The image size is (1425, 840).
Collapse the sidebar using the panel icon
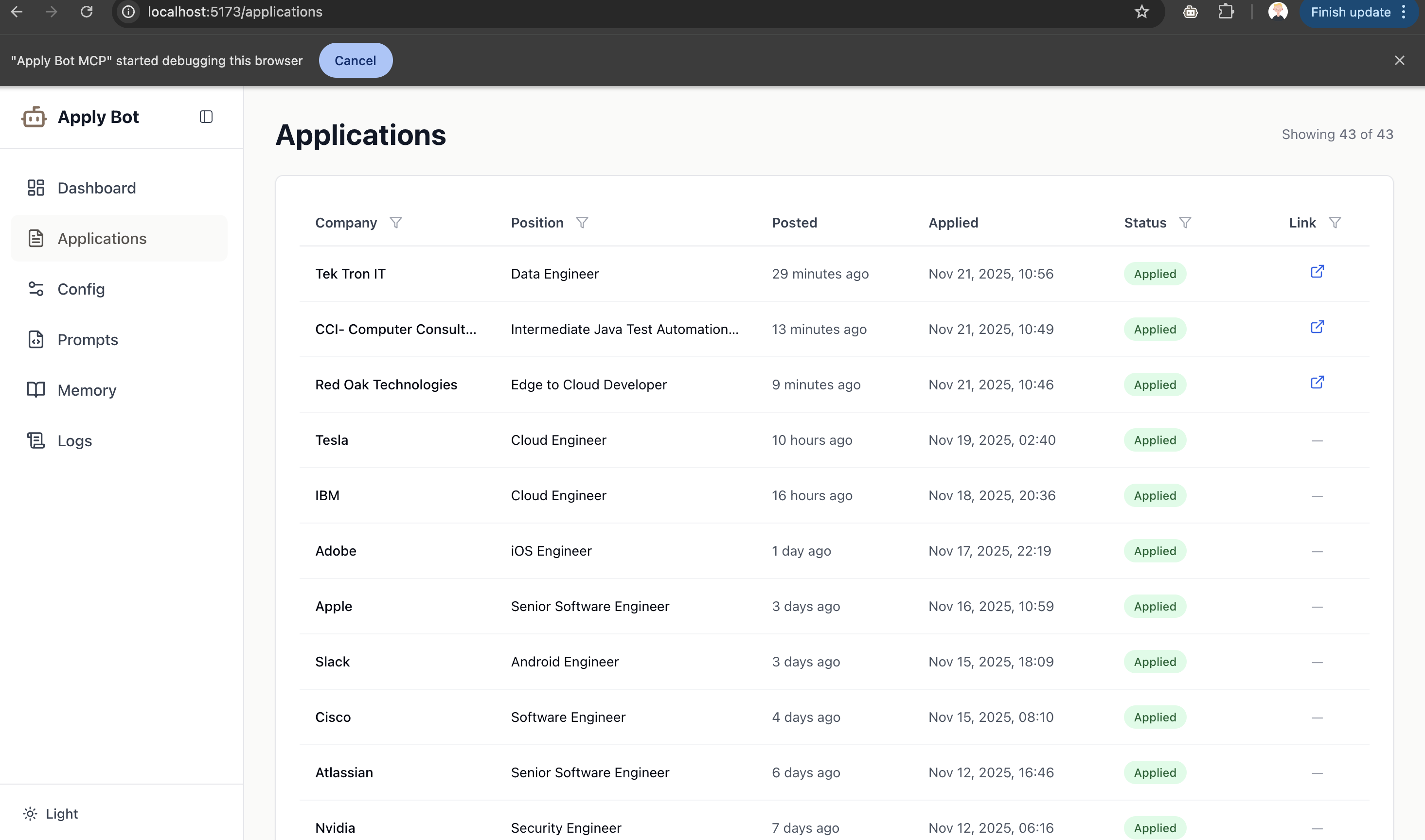pyautogui.click(x=206, y=117)
